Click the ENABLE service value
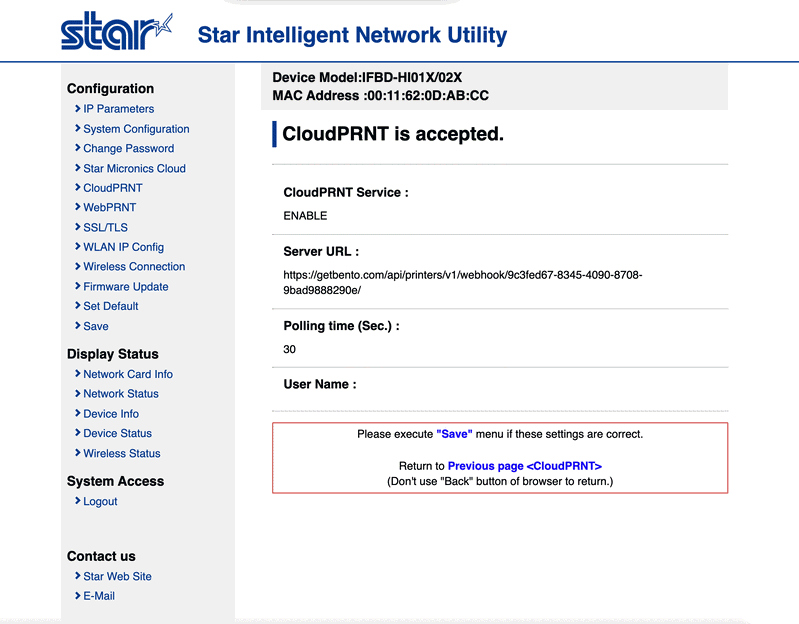Screen dimensions: 799x624 (x=305, y=216)
